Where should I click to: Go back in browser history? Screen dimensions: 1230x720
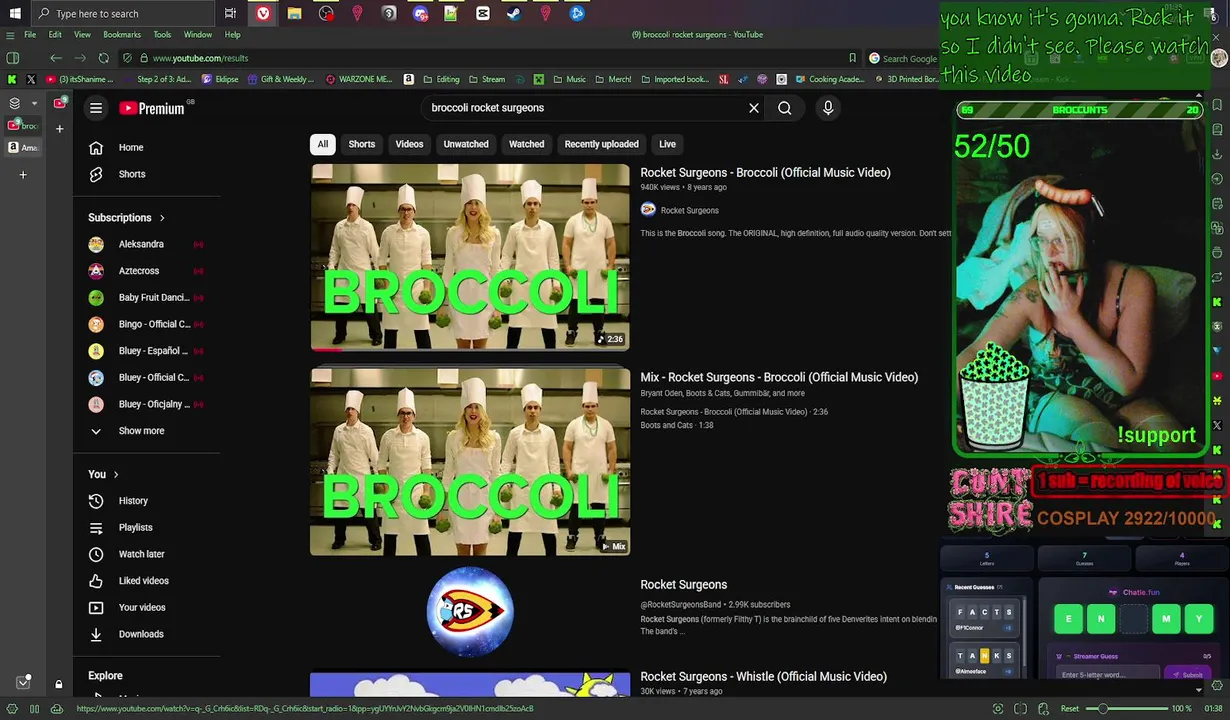[x=56, y=58]
